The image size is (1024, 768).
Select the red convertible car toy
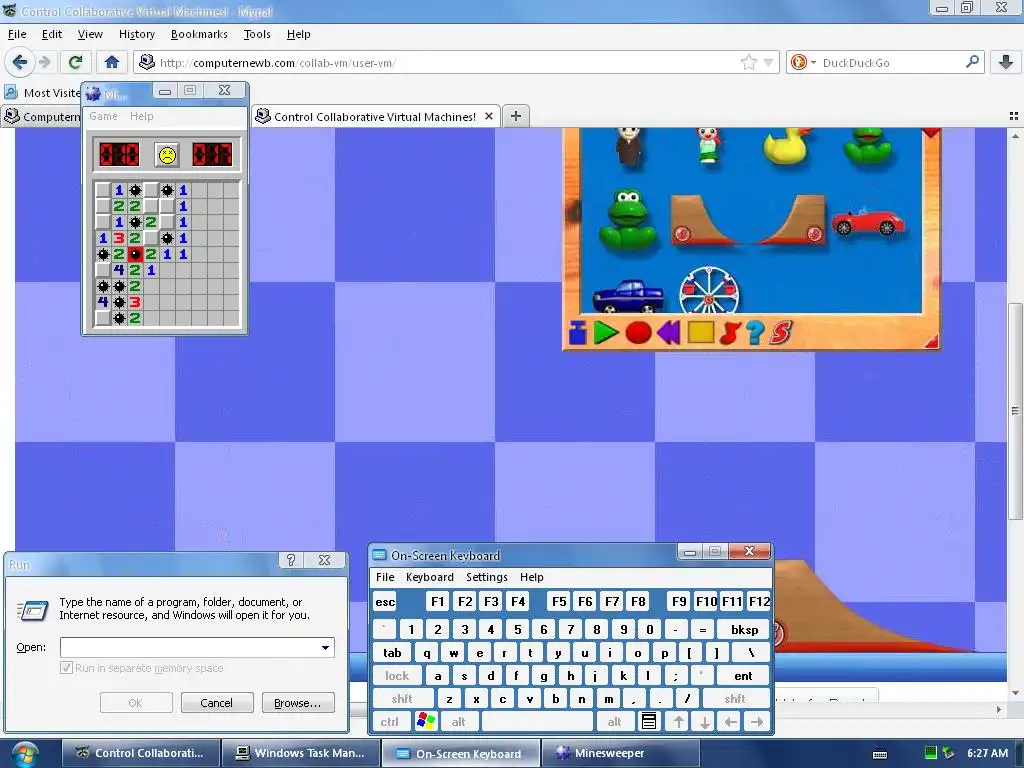pyautogui.click(x=868, y=222)
